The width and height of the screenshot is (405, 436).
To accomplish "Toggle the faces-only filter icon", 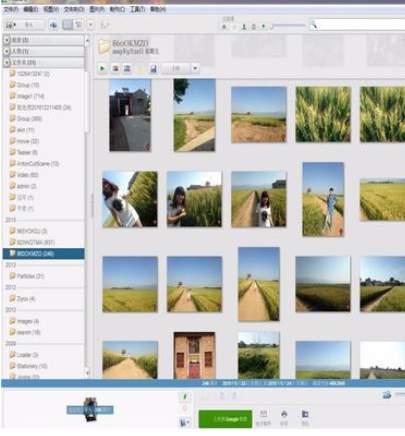I will [244, 27].
